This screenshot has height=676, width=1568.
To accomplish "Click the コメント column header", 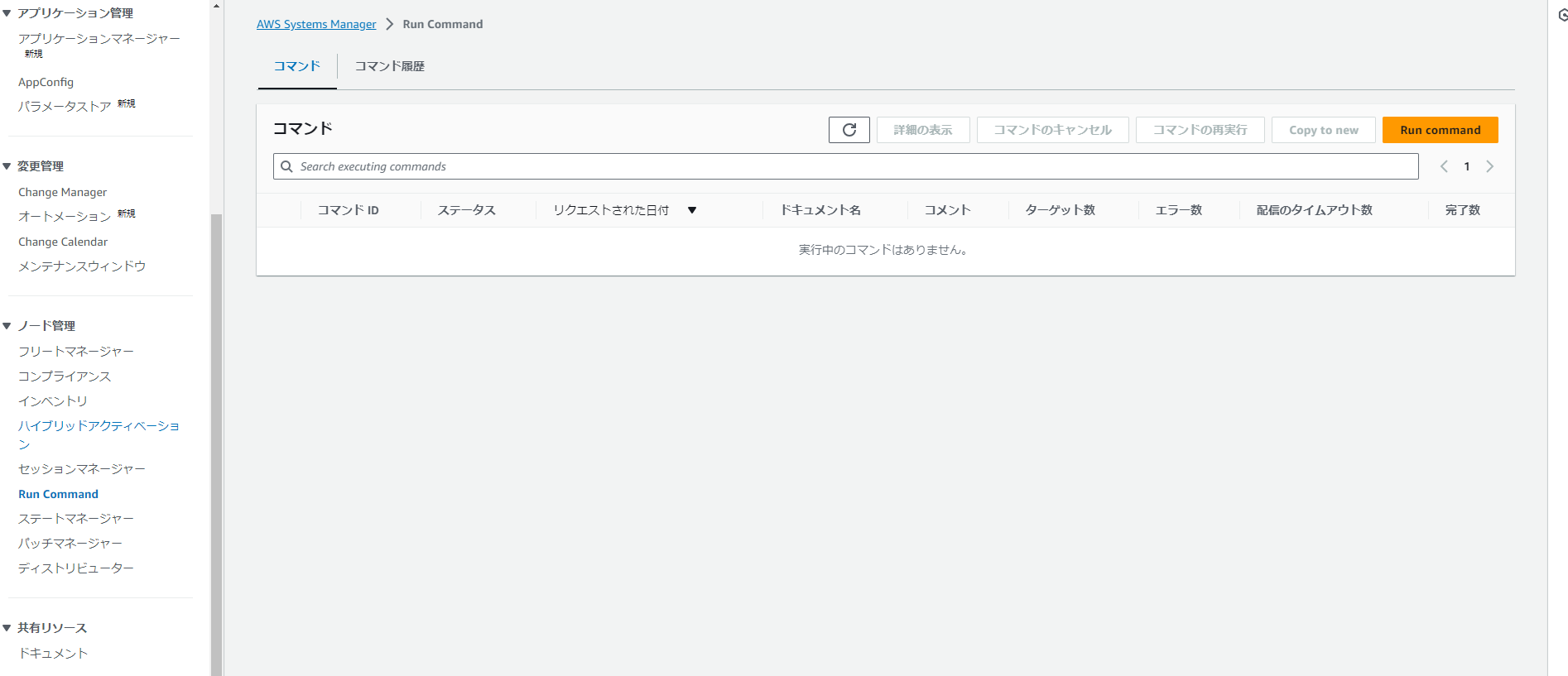I will (947, 210).
